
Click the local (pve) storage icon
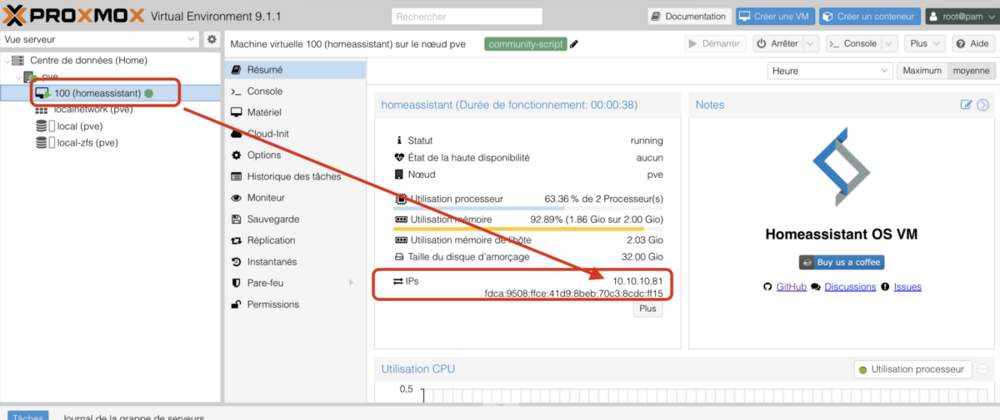click(x=41, y=126)
